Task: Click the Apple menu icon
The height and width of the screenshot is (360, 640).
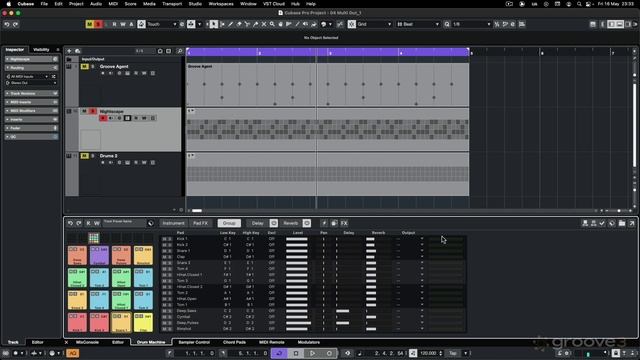Action: coord(9,4)
